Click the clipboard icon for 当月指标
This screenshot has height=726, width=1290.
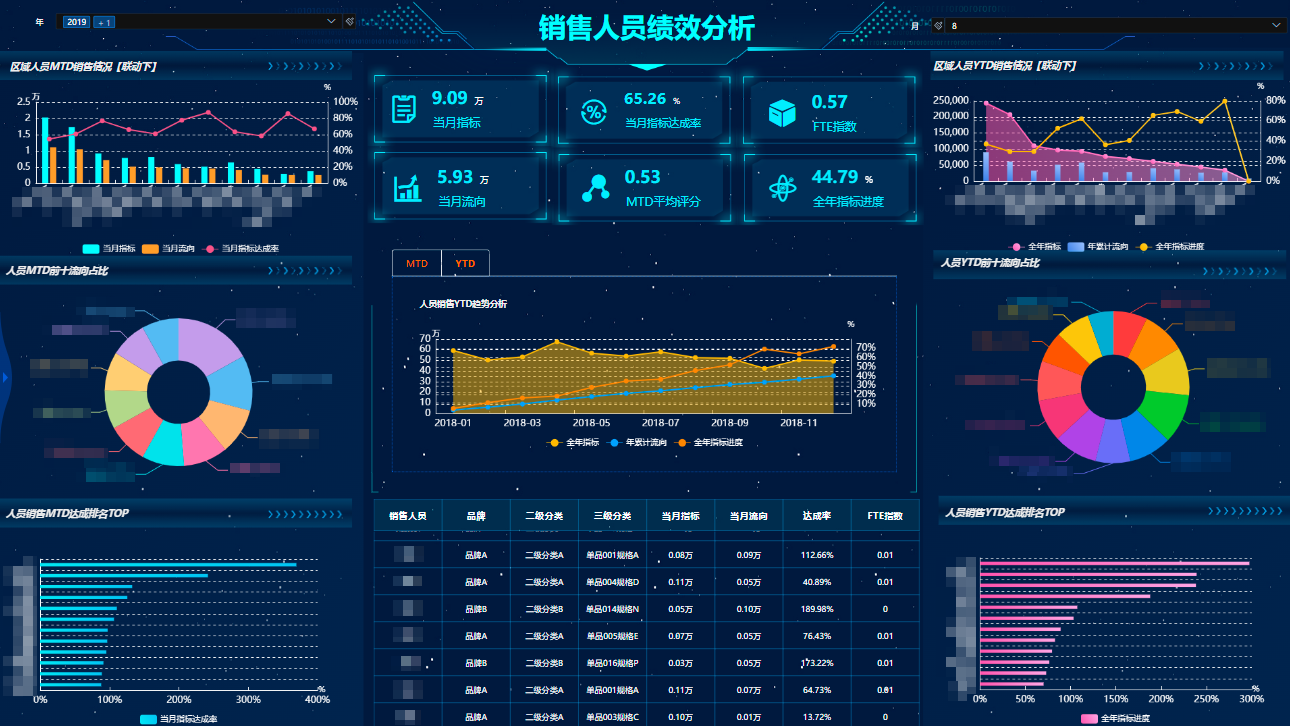pyautogui.click(x=404, y=109)
